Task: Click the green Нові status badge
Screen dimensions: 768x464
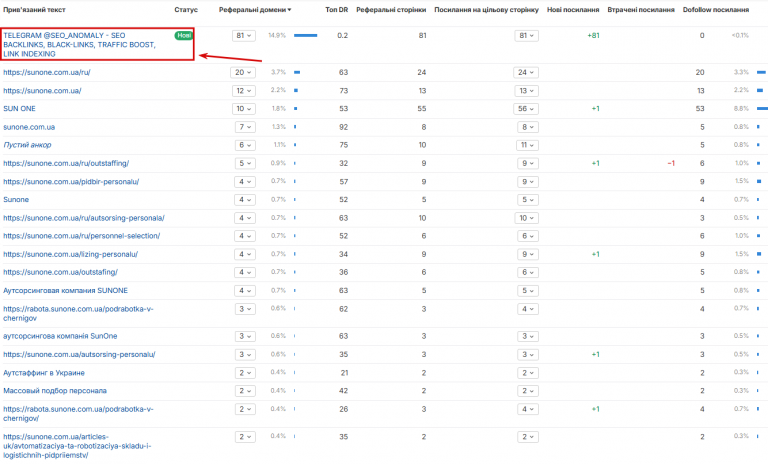Action: (184, 35)
